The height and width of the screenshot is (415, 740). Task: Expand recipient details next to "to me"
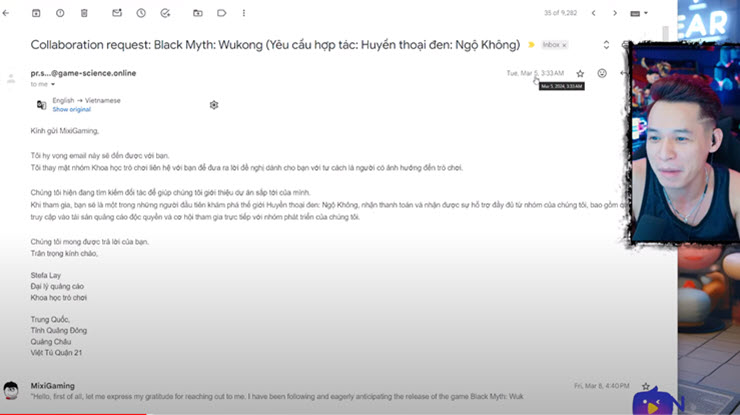coord(53,85)
